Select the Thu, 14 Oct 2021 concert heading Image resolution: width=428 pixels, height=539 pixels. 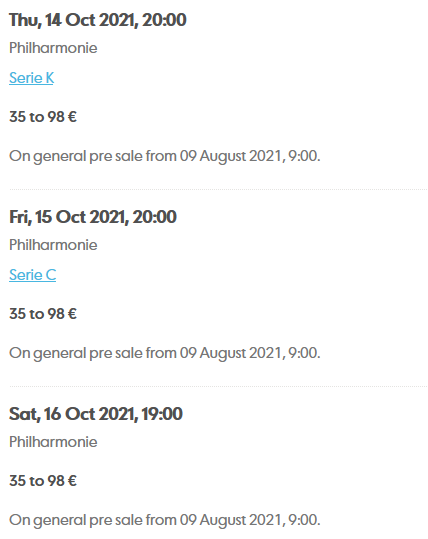(98, 20)
